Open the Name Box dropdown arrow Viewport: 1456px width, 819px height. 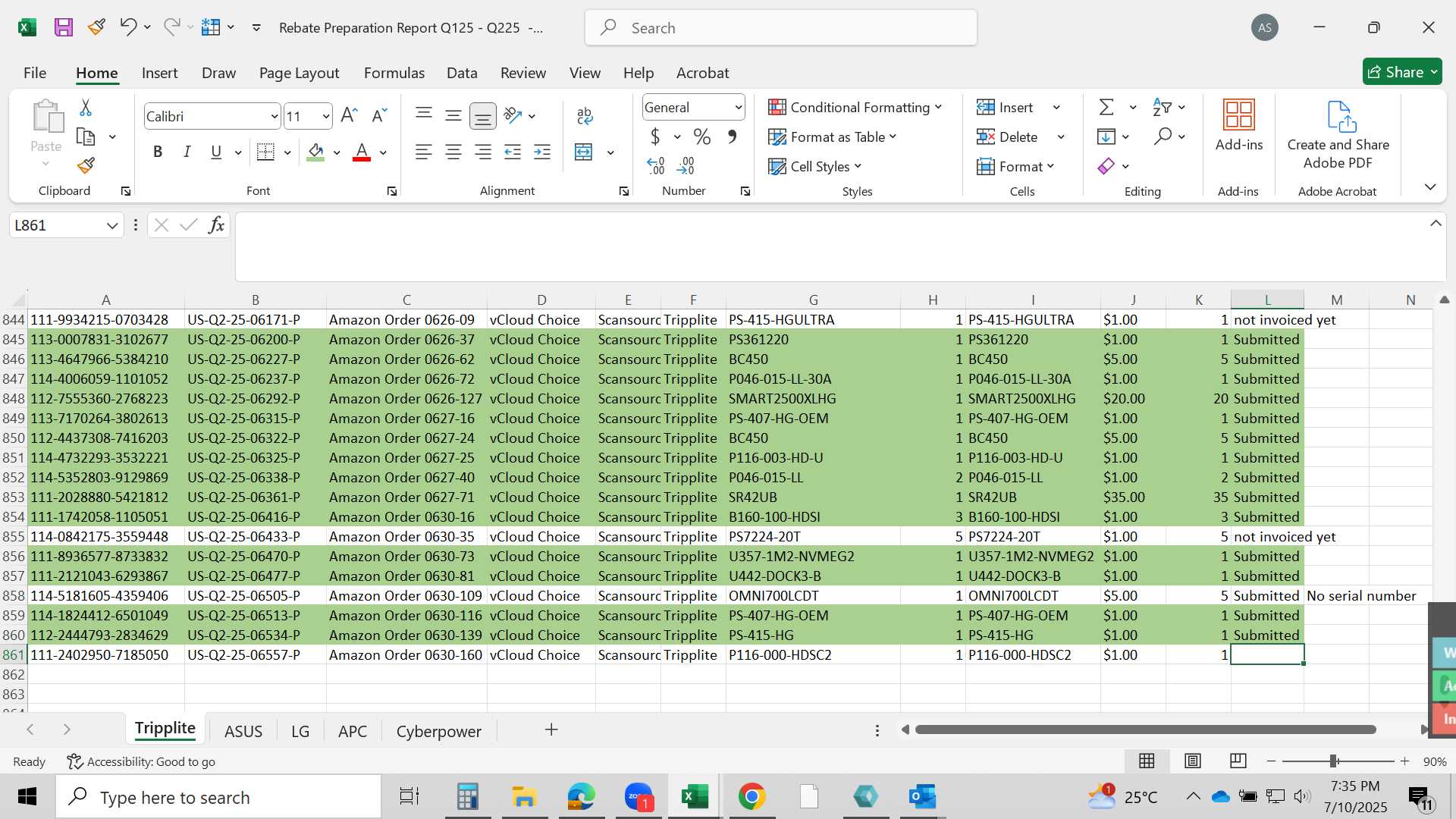(112, 225)
